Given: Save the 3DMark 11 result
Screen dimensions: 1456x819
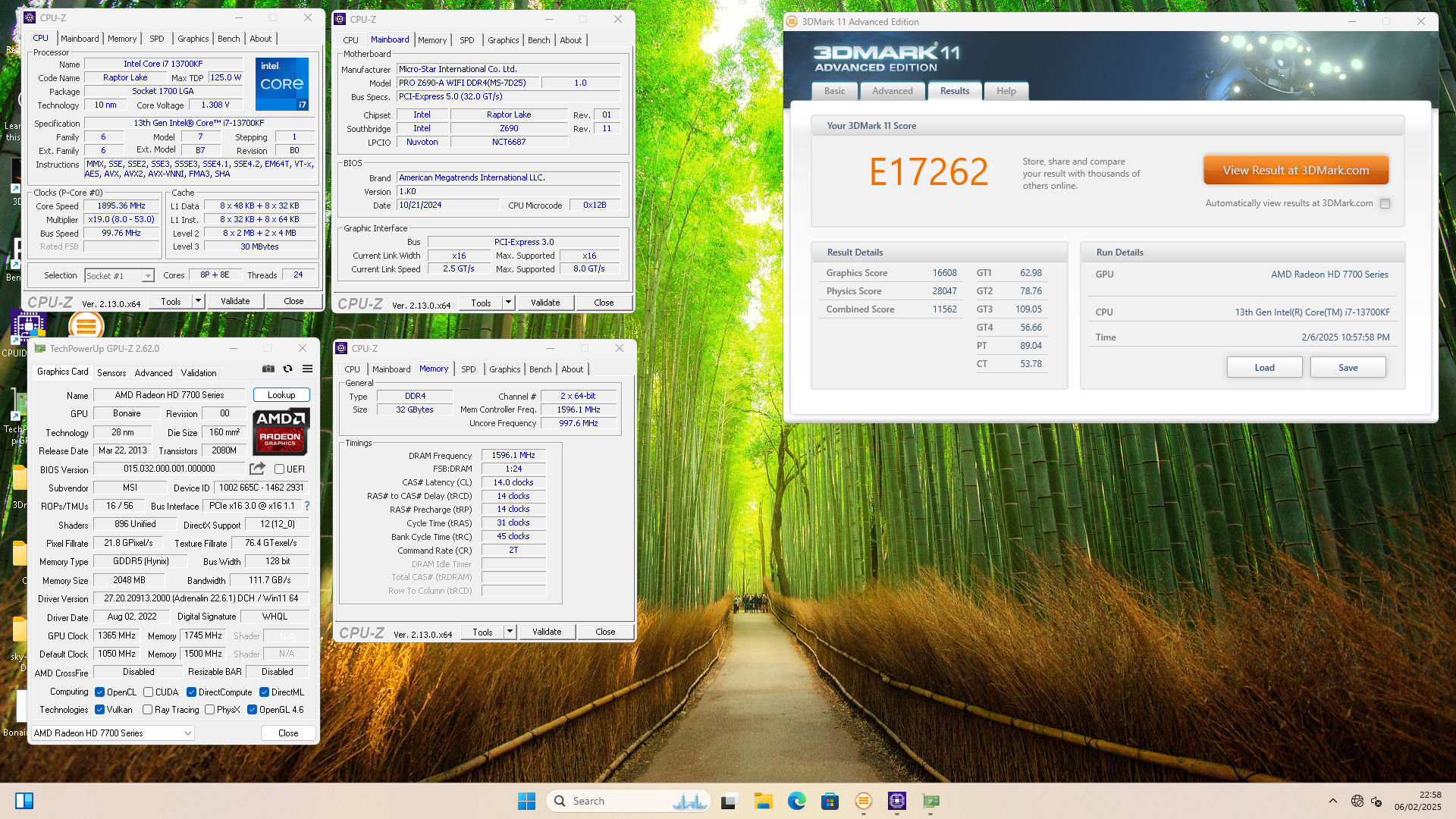Looking at the screenshot, I should (x=1348, y=368).
